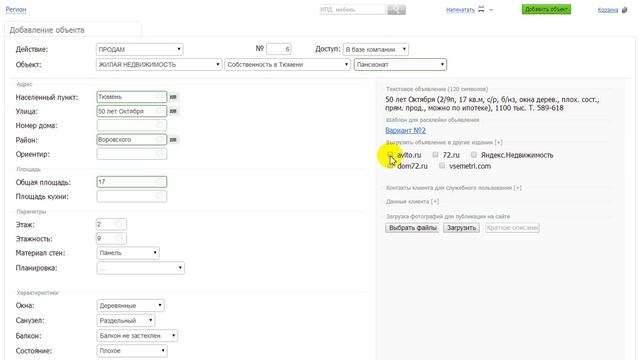Screen dimensions: 640x360
Task: Click the empty Ориентир field
Action: (131, 154)
